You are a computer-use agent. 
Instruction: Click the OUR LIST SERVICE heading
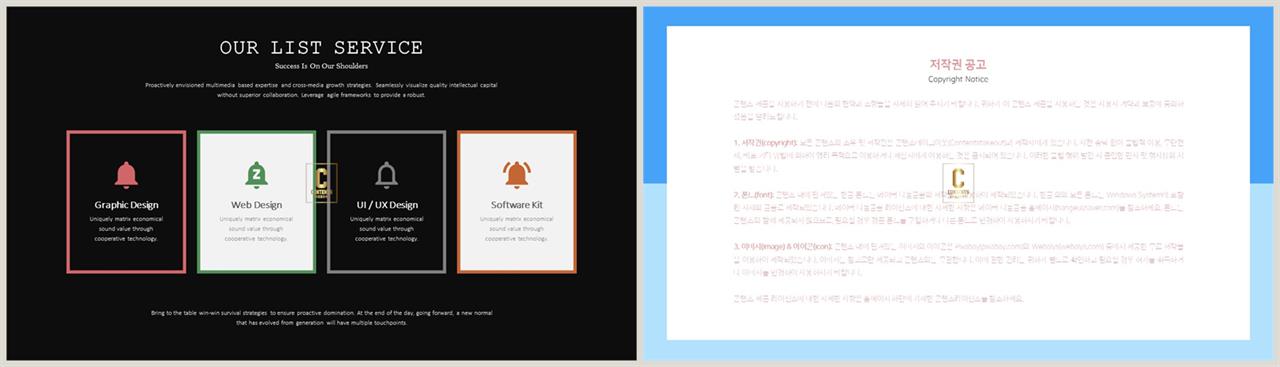point(321,48)
